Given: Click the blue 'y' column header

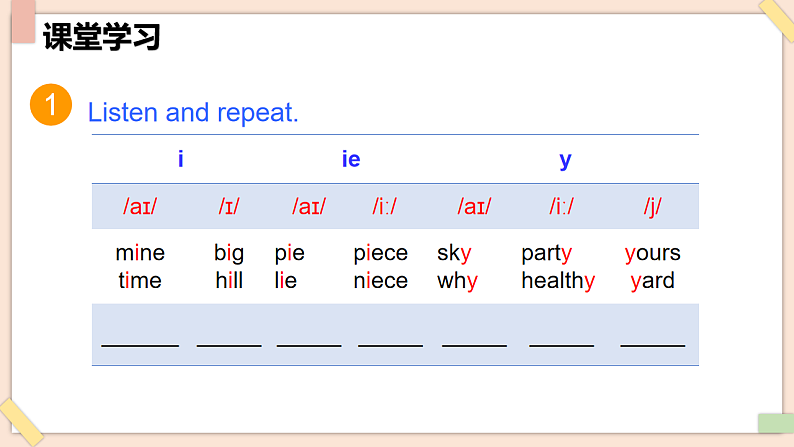Looking at the screenshot, I should point(565,161).
